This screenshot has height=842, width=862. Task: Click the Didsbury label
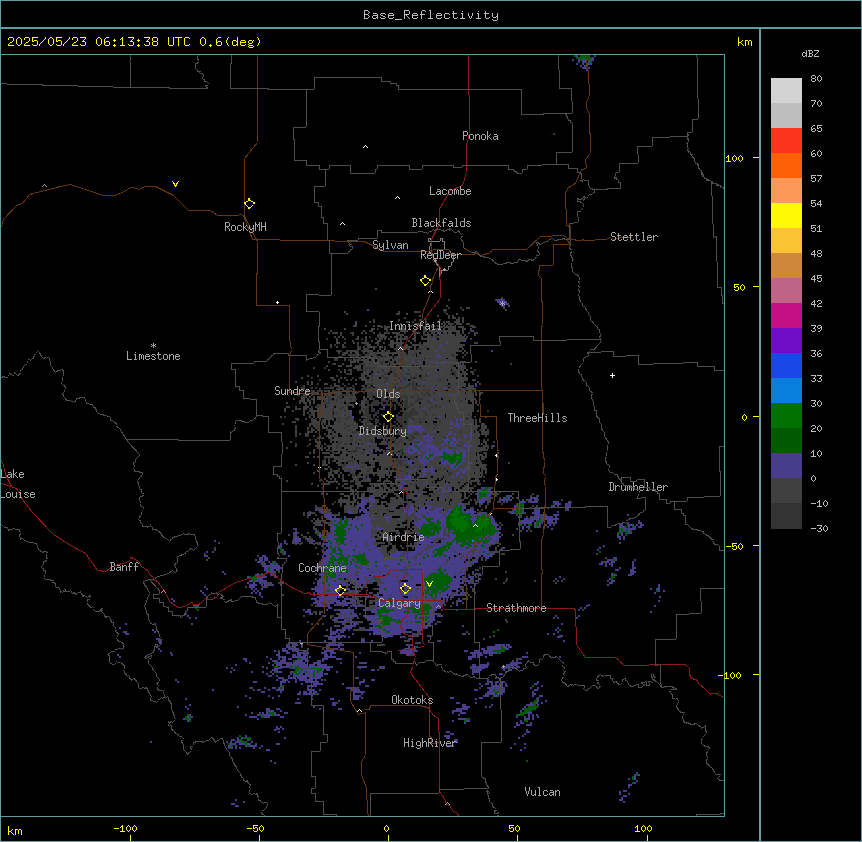tap(383, 431)
